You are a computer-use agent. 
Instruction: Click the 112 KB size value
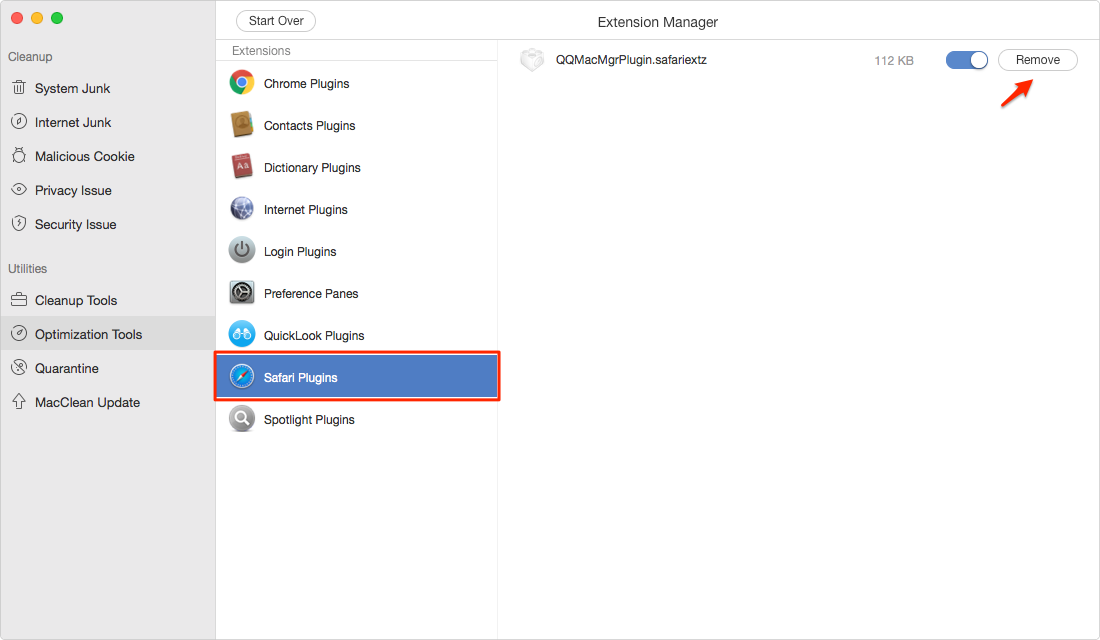[894, 61]
